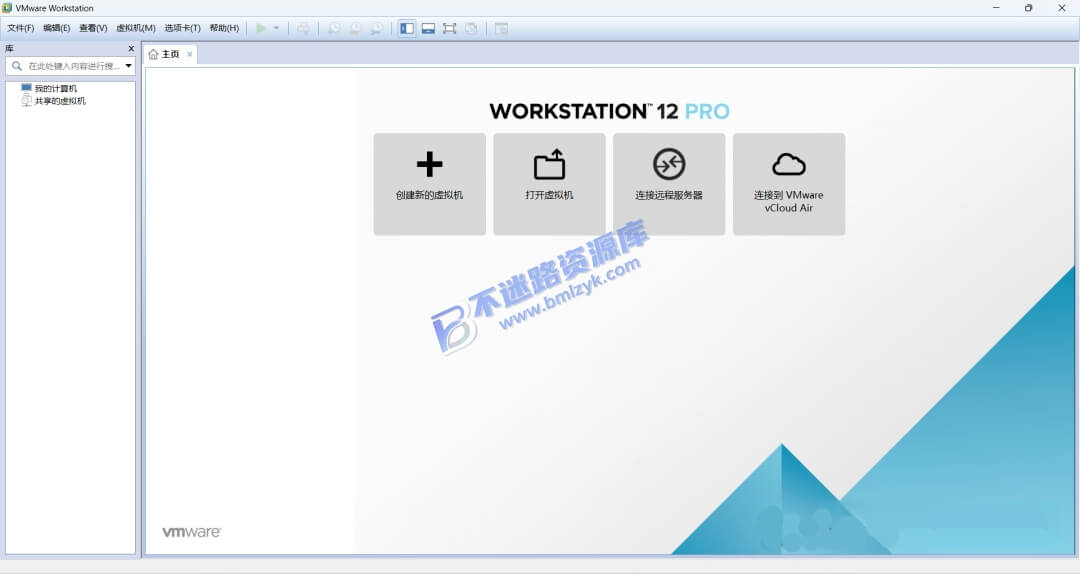
Task: Close the VMware Workstation window
Action: coord(1061,8)
